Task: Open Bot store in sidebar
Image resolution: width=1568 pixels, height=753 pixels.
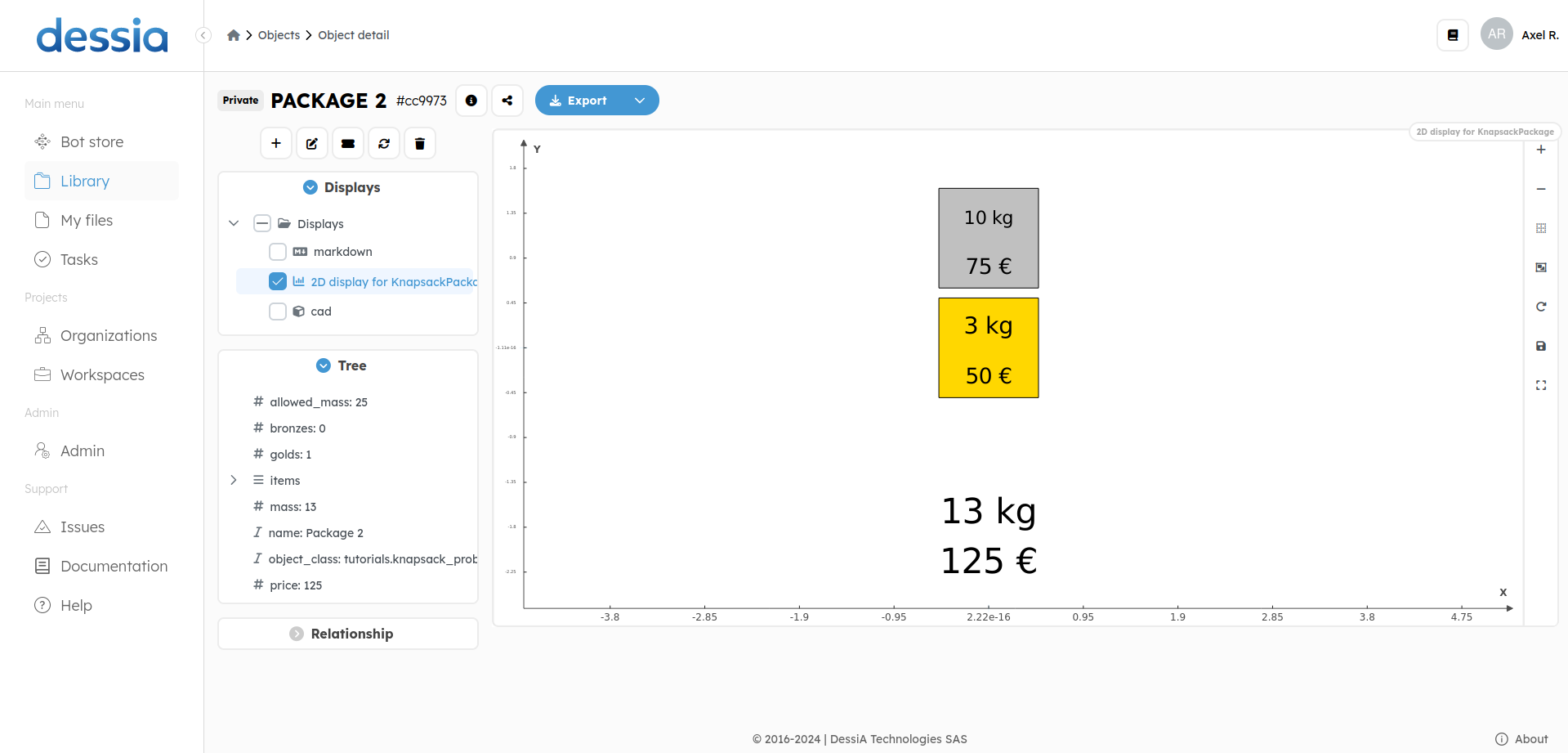Action: point(102,142)
